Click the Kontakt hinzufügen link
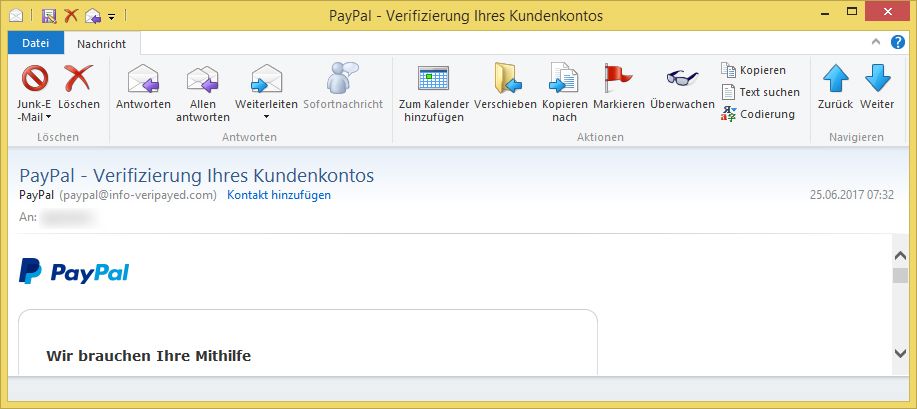 [x=279, y=195]
